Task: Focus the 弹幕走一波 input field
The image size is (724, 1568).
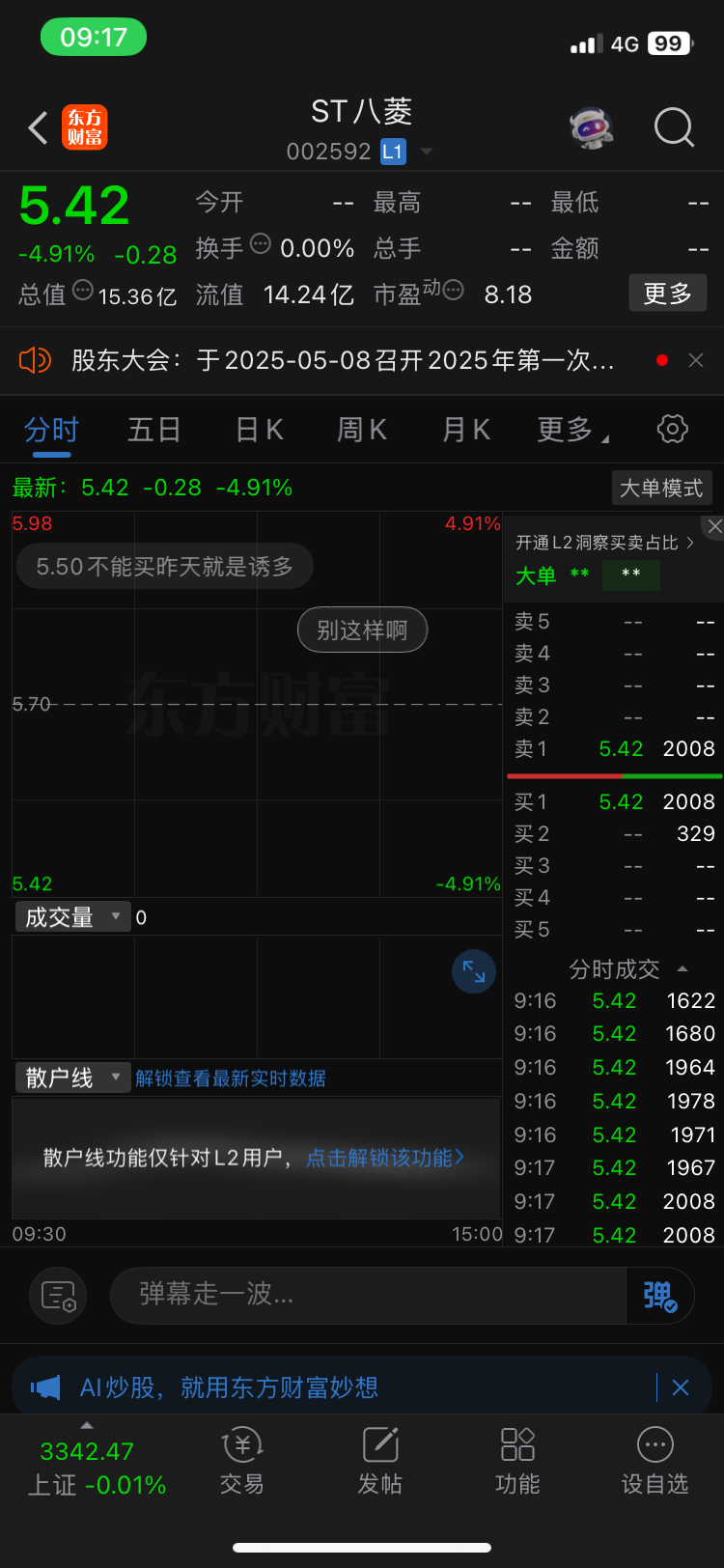Action: point(369,1295)
